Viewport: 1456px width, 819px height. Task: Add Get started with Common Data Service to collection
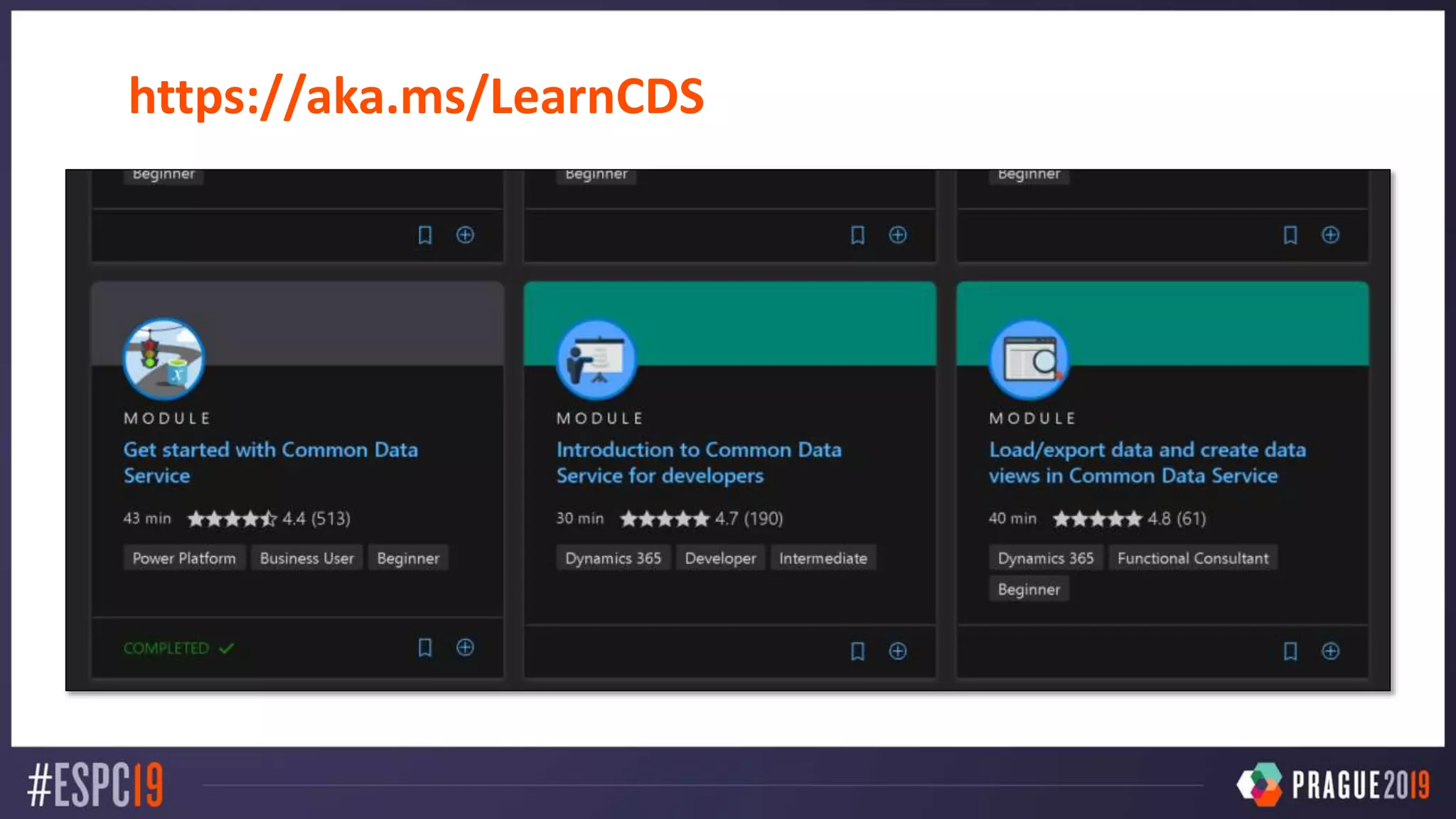pyautogui.click(x=465, y=648)
